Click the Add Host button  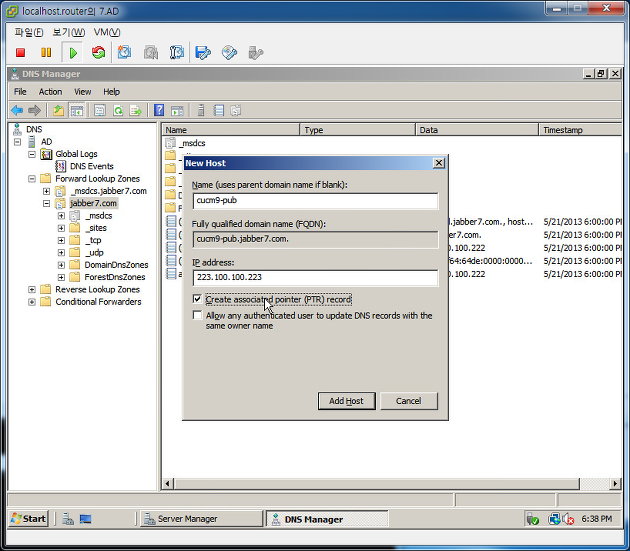point(346,401)
